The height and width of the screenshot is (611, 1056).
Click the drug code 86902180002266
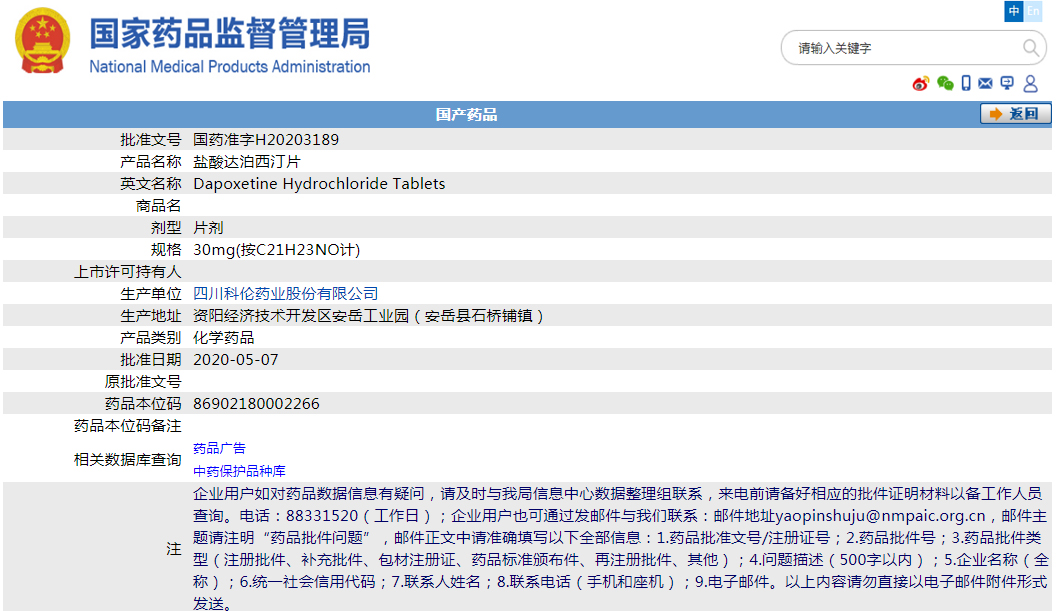(256, 404)
